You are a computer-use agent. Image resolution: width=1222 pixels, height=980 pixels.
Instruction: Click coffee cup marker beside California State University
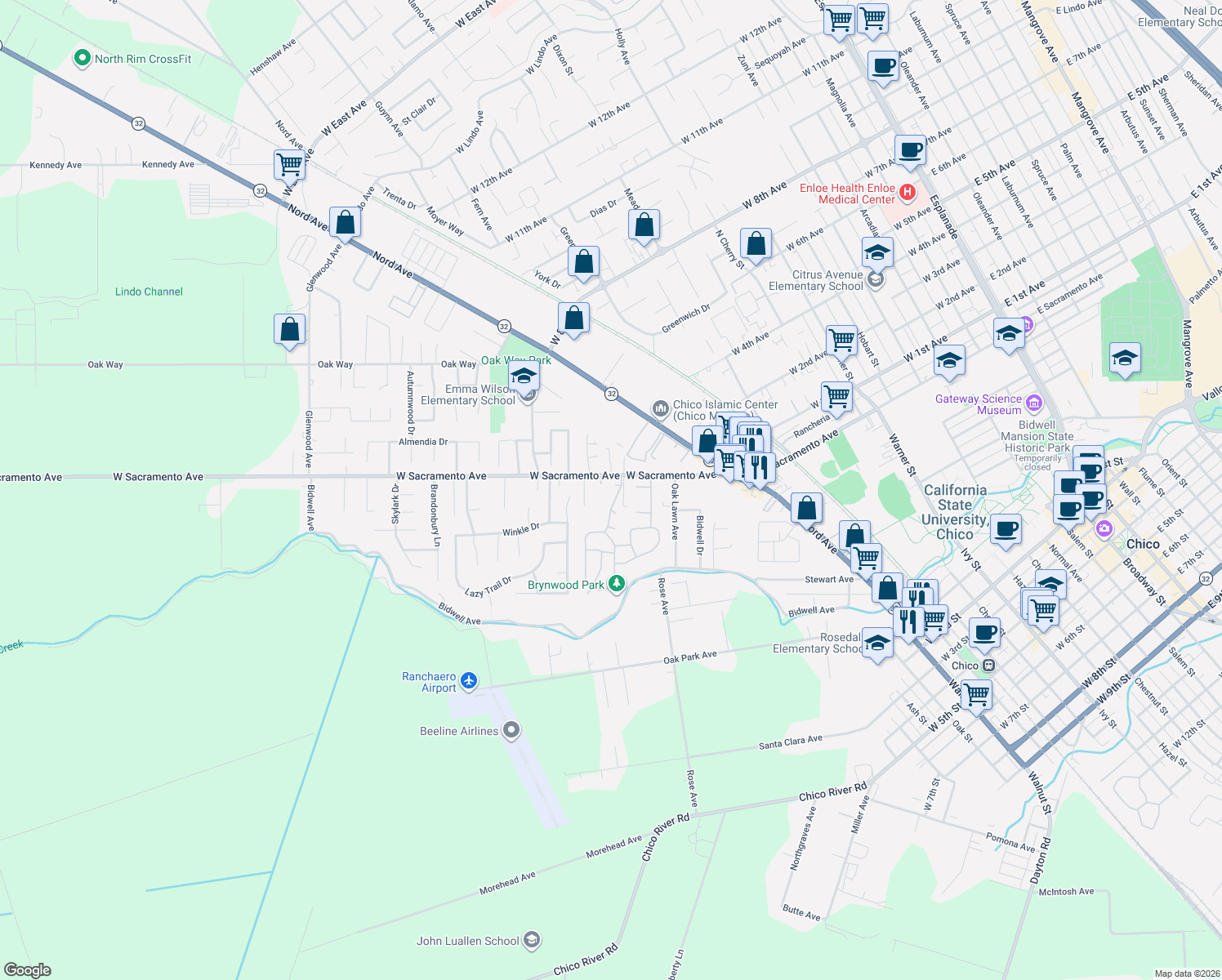pos(1006,531)
